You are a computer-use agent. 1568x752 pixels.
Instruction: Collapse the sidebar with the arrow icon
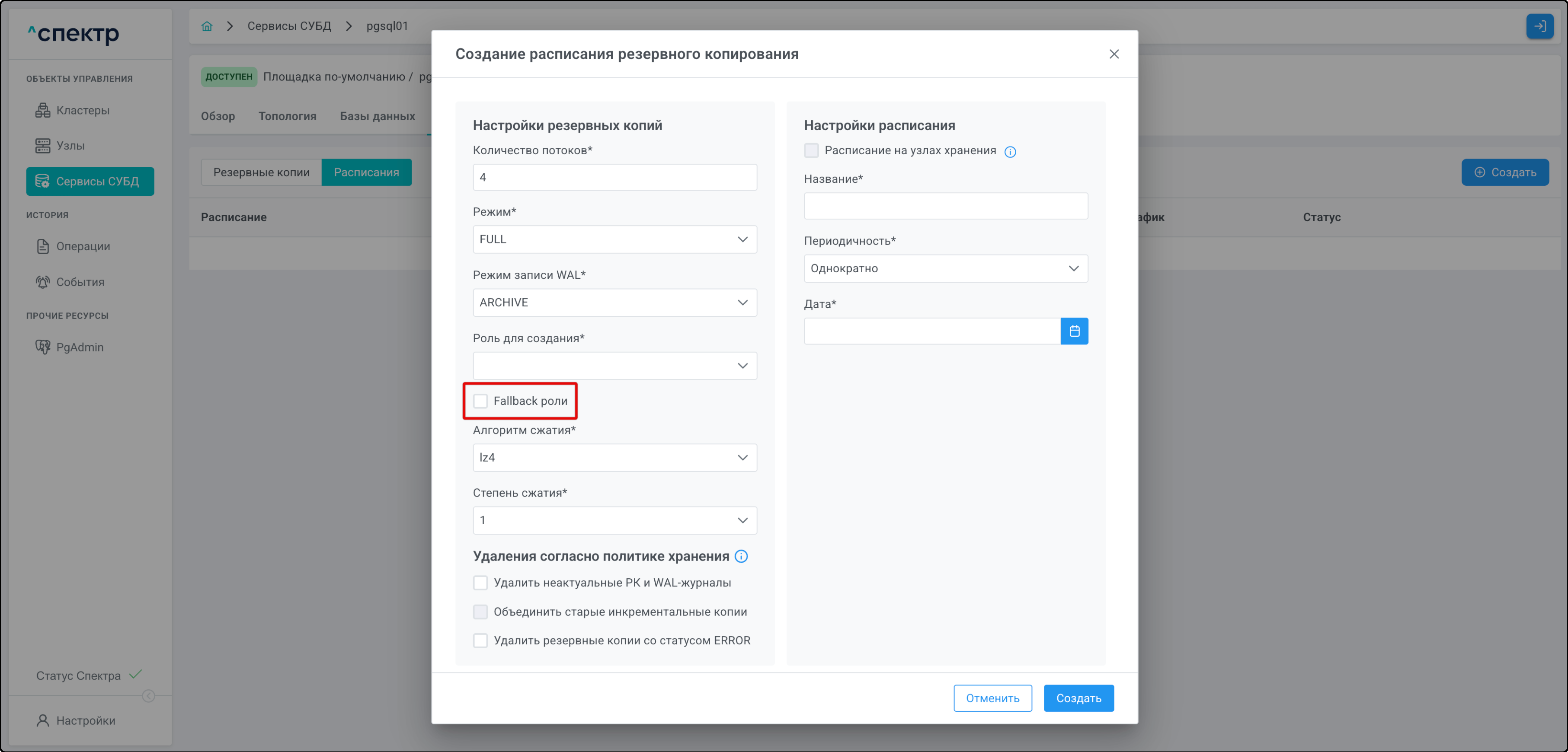(x=148, y=695)
